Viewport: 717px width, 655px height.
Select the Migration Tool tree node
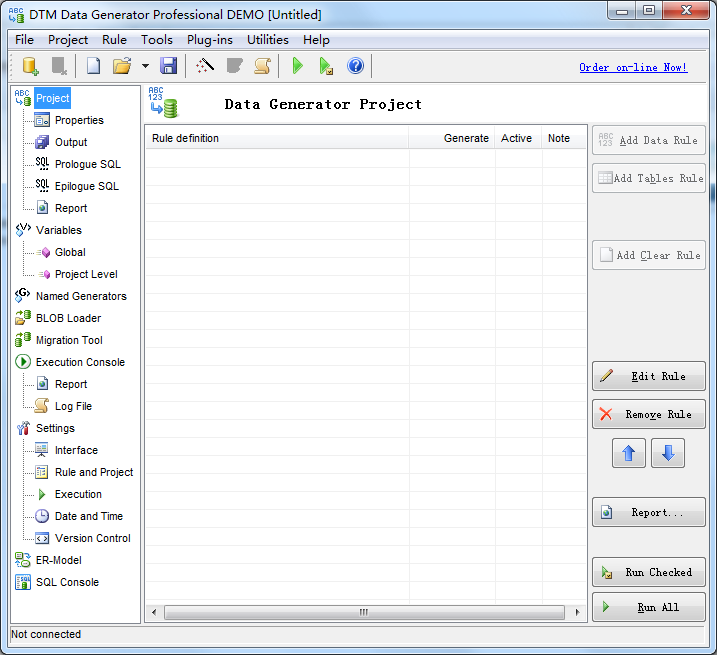point(69,340)
